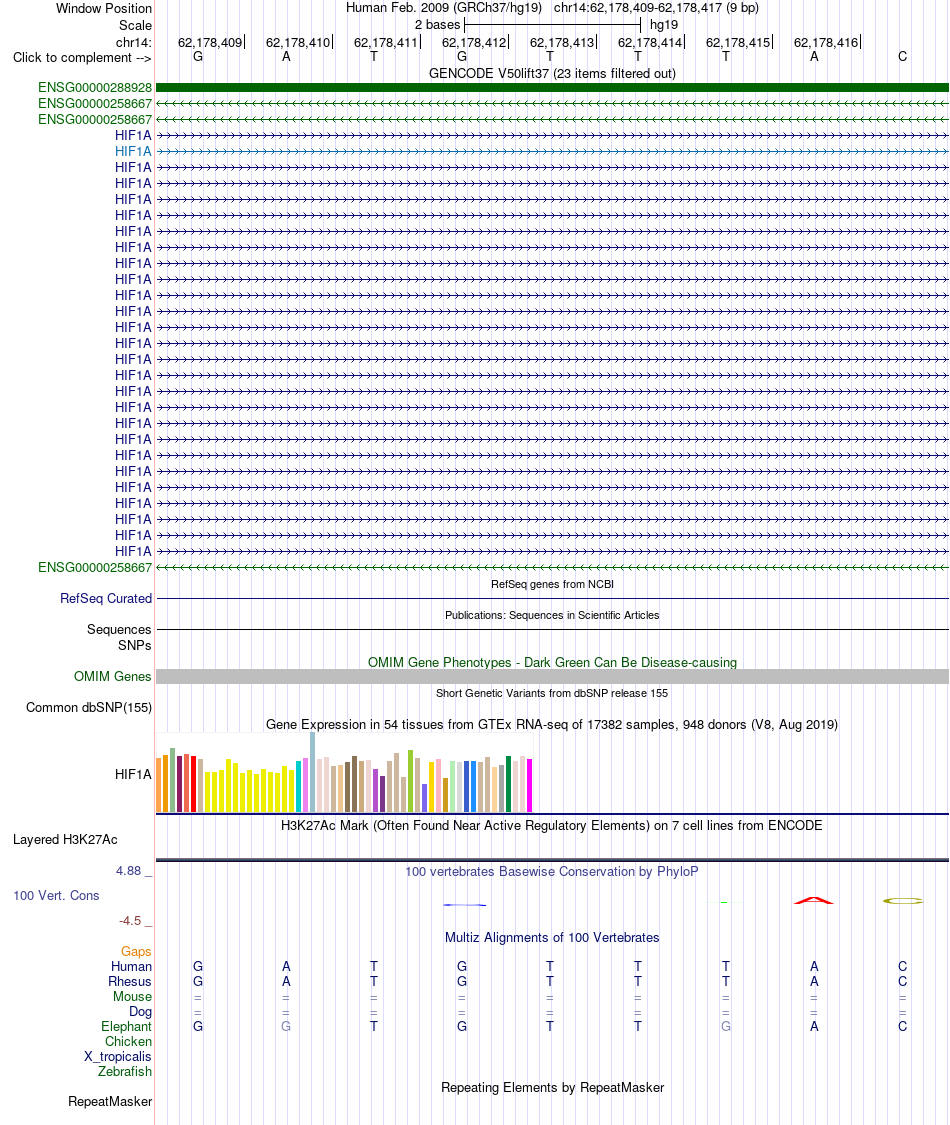
Task: Click the RepeatMasker track label
Action: pos(110,1101)
